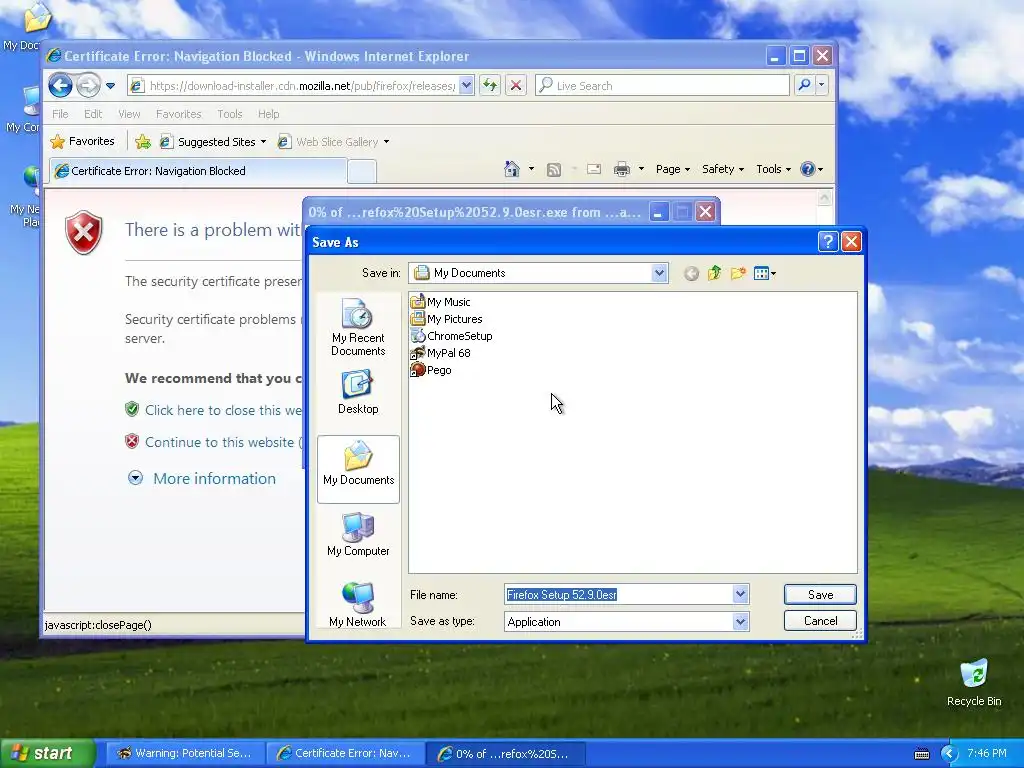Select the My Pictures folder
Image resolution: width=1024 pixels, height=768 pixels.
[446, 319]
